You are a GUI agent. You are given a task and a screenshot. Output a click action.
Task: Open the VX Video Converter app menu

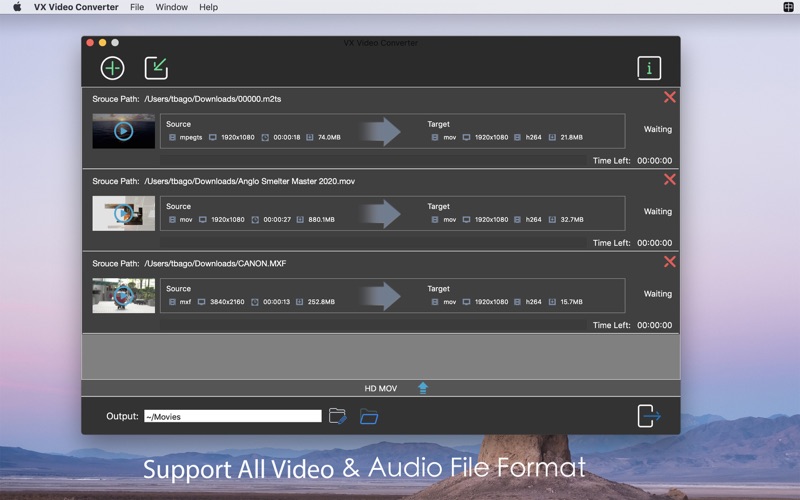76,7
